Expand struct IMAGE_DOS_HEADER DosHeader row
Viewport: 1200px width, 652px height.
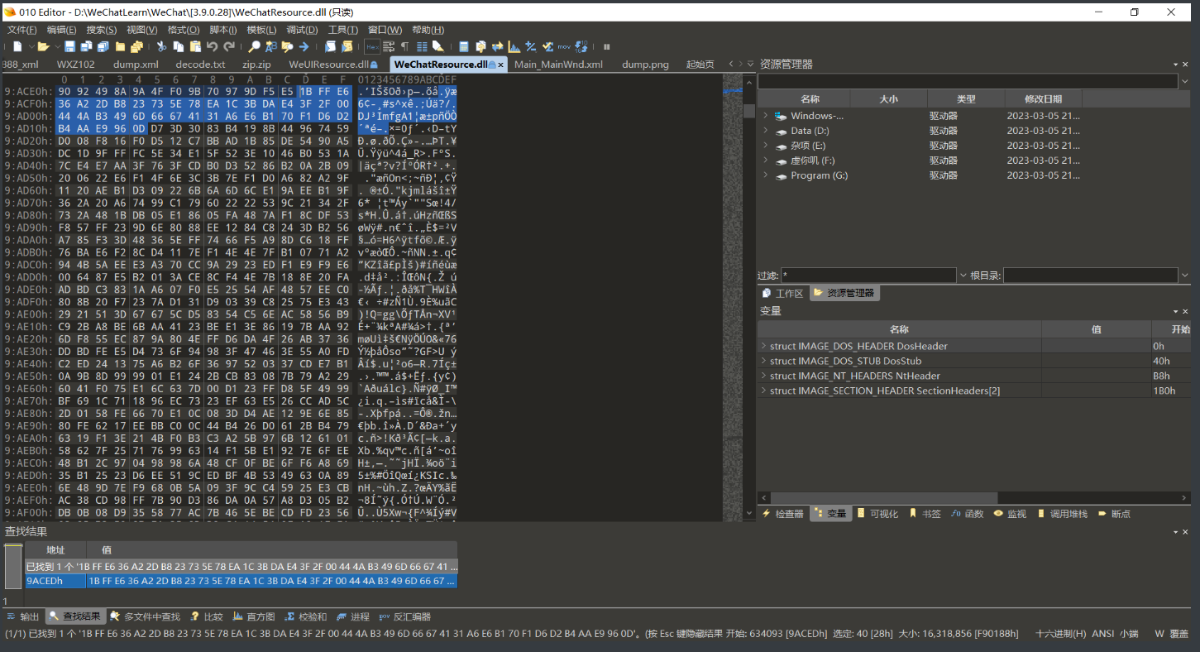[764, 346]
